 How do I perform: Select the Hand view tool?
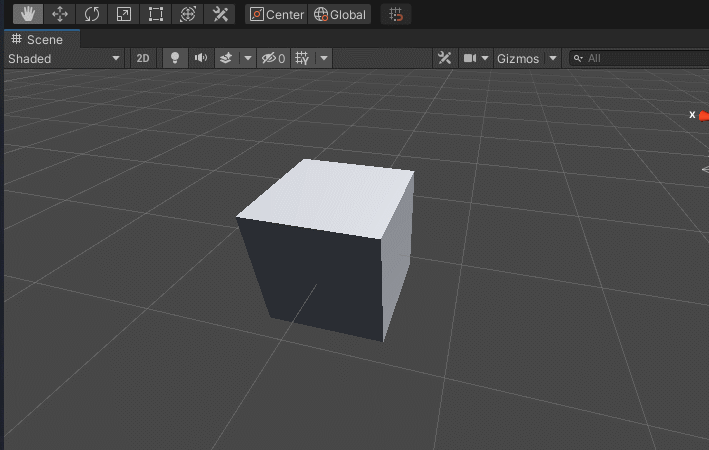coord(28,14)
